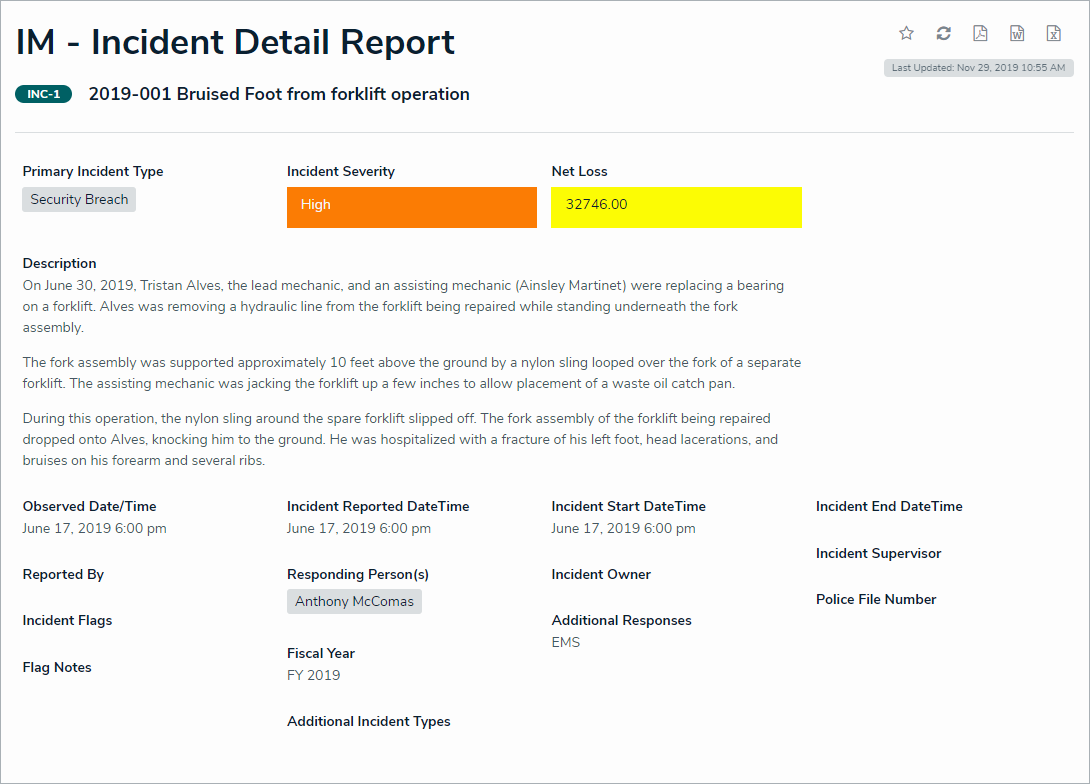Click the INC-1 identifier badge

point(43,94)
